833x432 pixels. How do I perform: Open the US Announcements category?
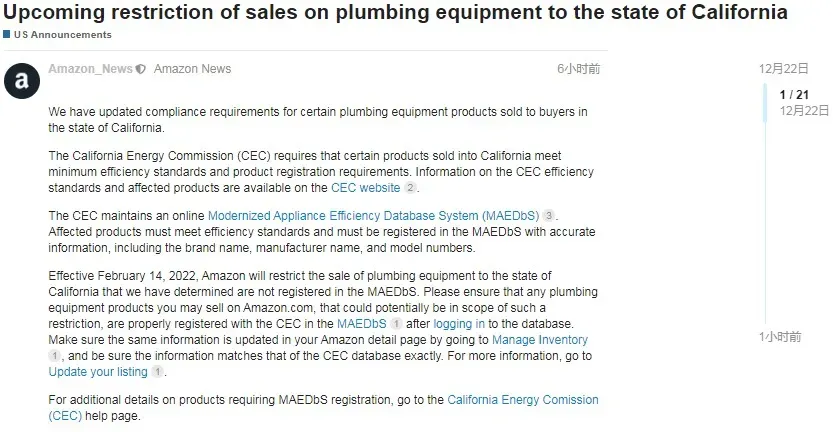coord(63,35)
